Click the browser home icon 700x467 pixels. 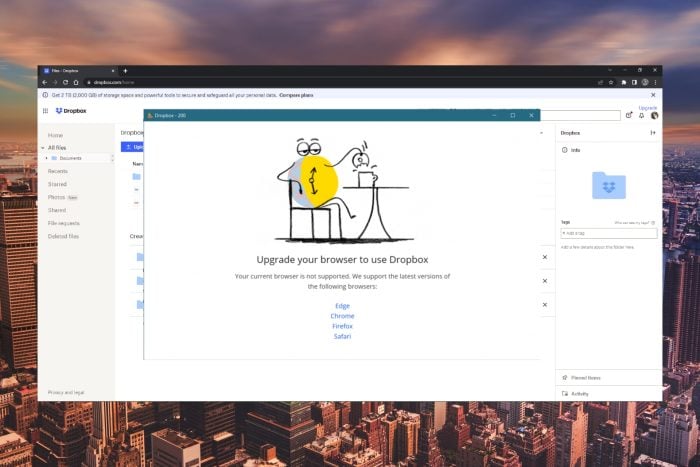[76, 82]
